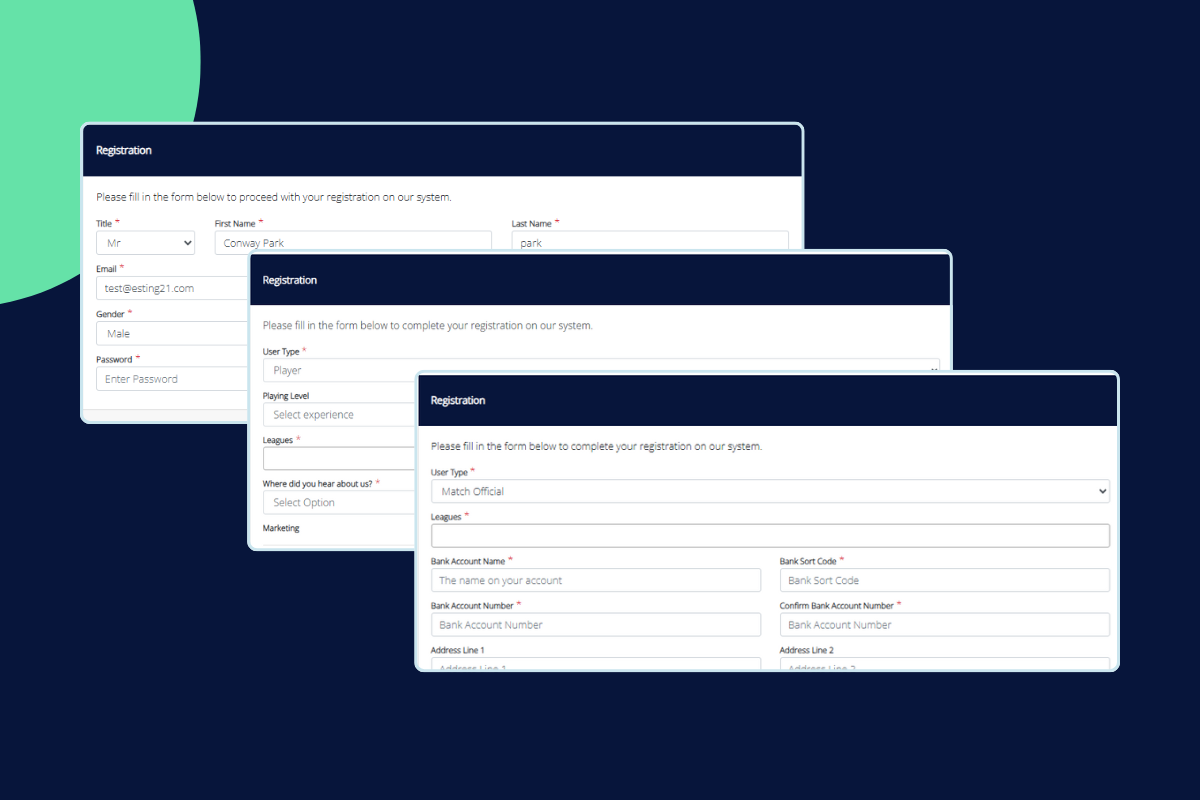Image resolution: width=1200 pixels, height=800 pixels.
Task: Open the Title dropdown showing Mr
Action: 145,243
